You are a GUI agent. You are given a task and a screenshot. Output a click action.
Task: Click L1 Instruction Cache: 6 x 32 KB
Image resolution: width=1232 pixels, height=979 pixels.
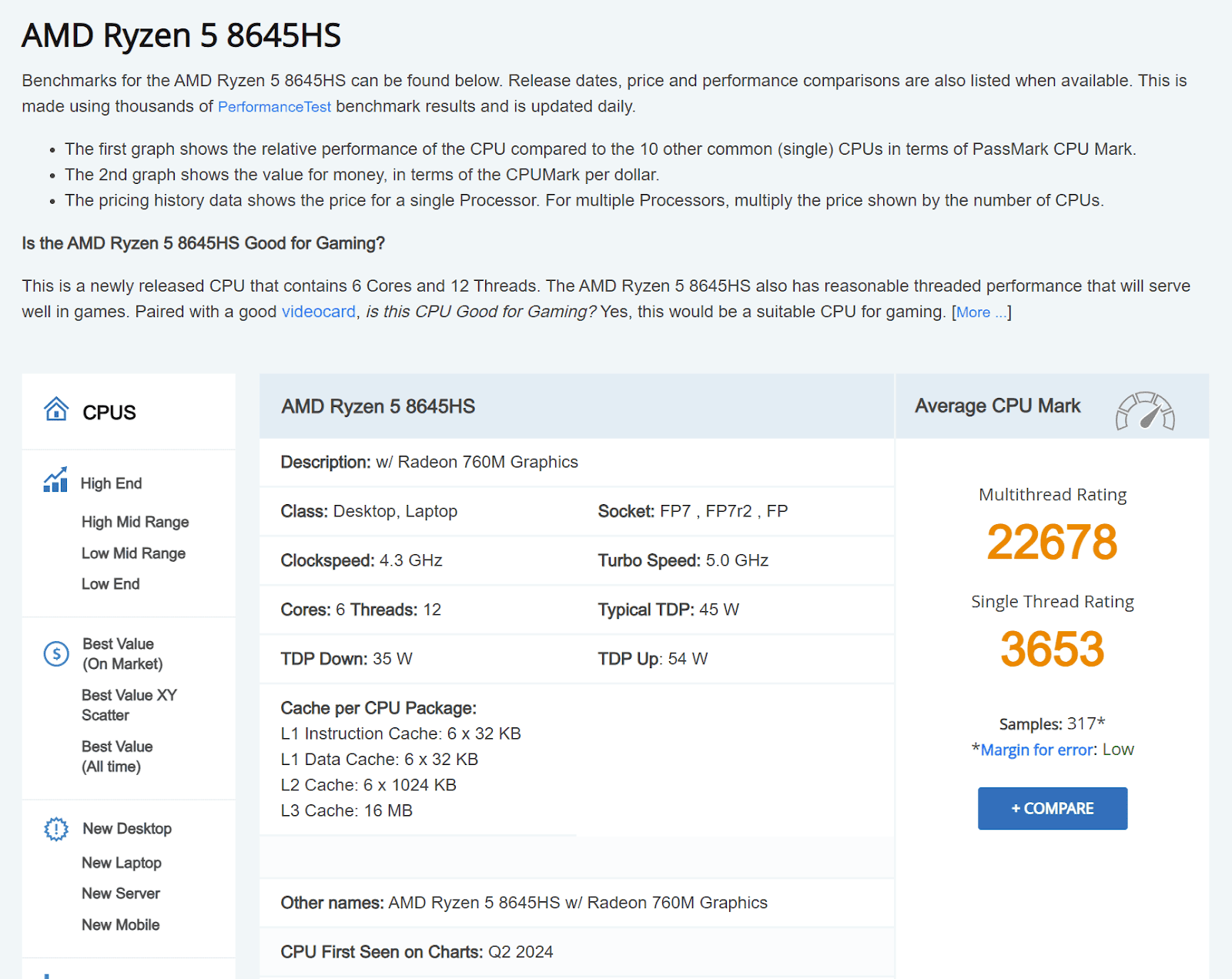[x=400, y=733]
